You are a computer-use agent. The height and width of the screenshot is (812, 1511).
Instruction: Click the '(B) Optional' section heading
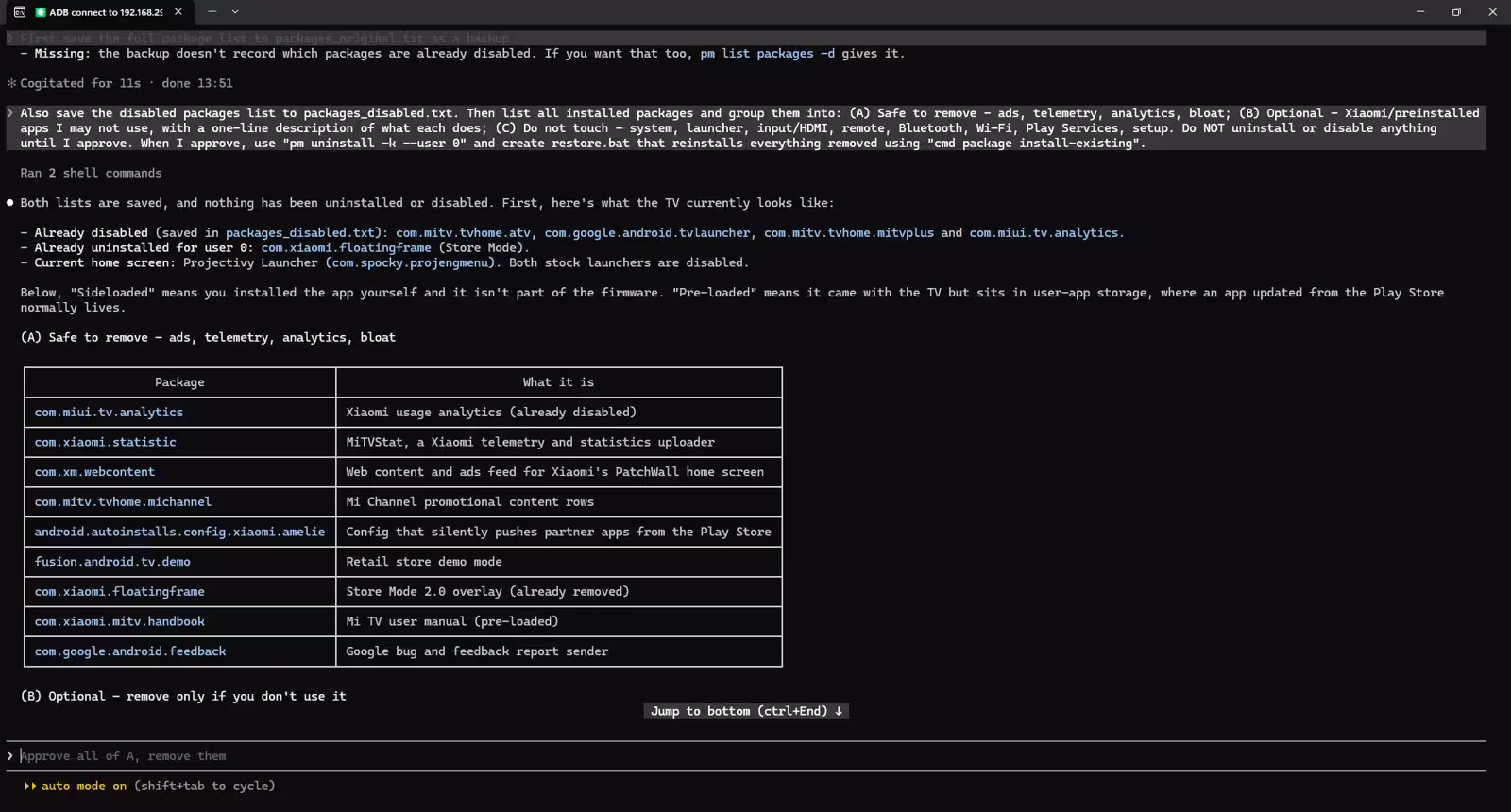pyautogui.click(x=183, y=697)
